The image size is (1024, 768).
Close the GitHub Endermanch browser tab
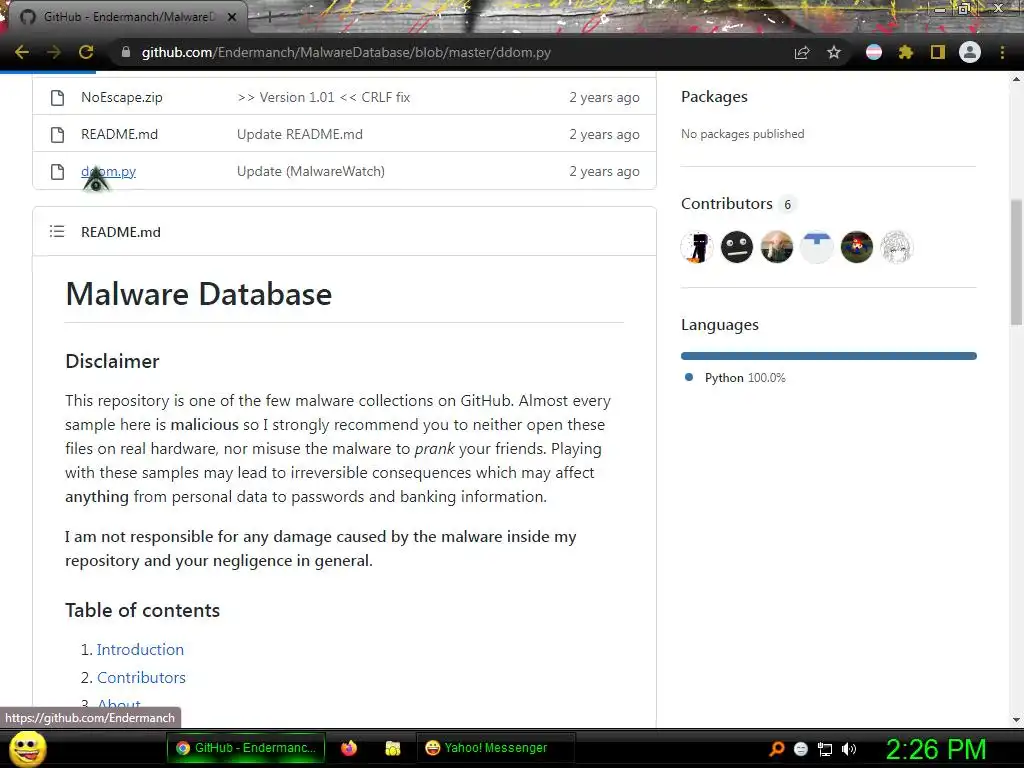(x=232, y=17)
